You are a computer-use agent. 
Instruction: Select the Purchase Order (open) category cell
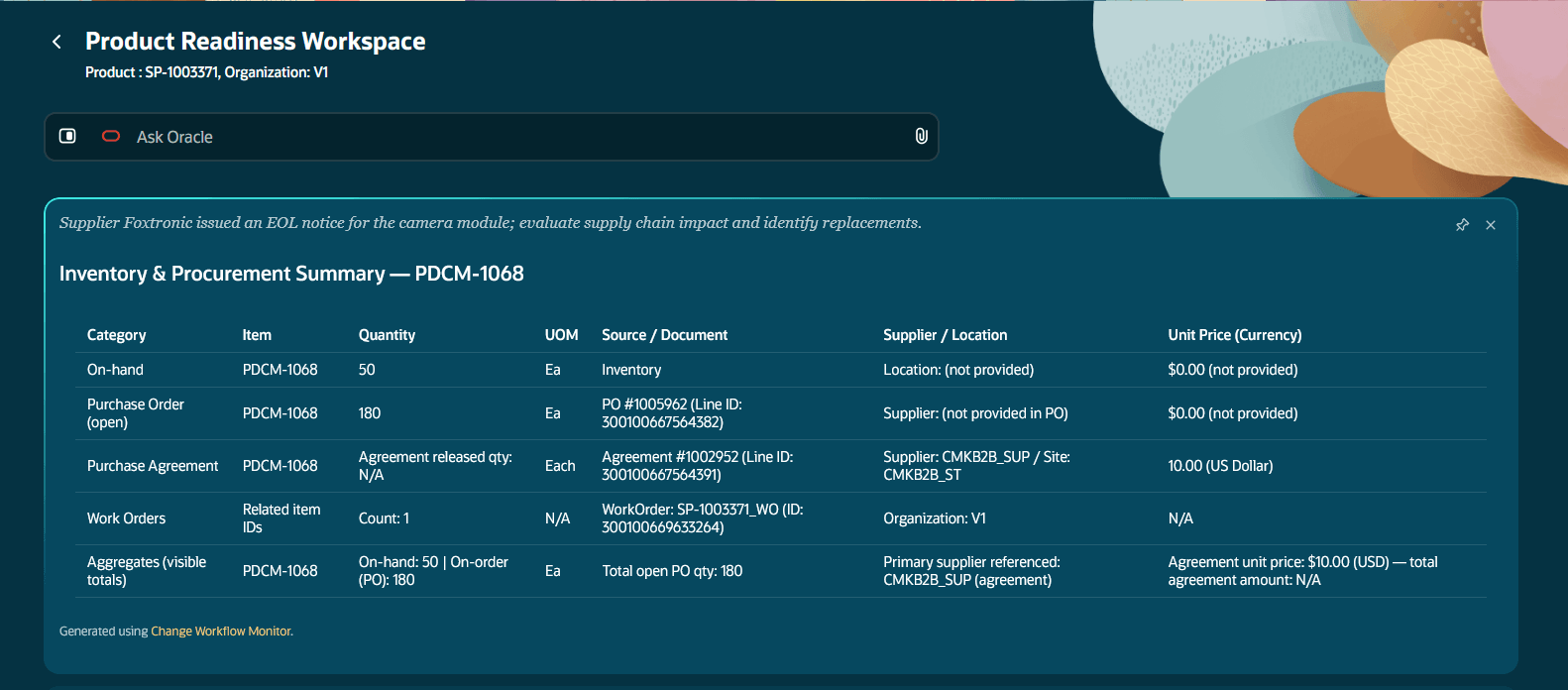(136, 413)
